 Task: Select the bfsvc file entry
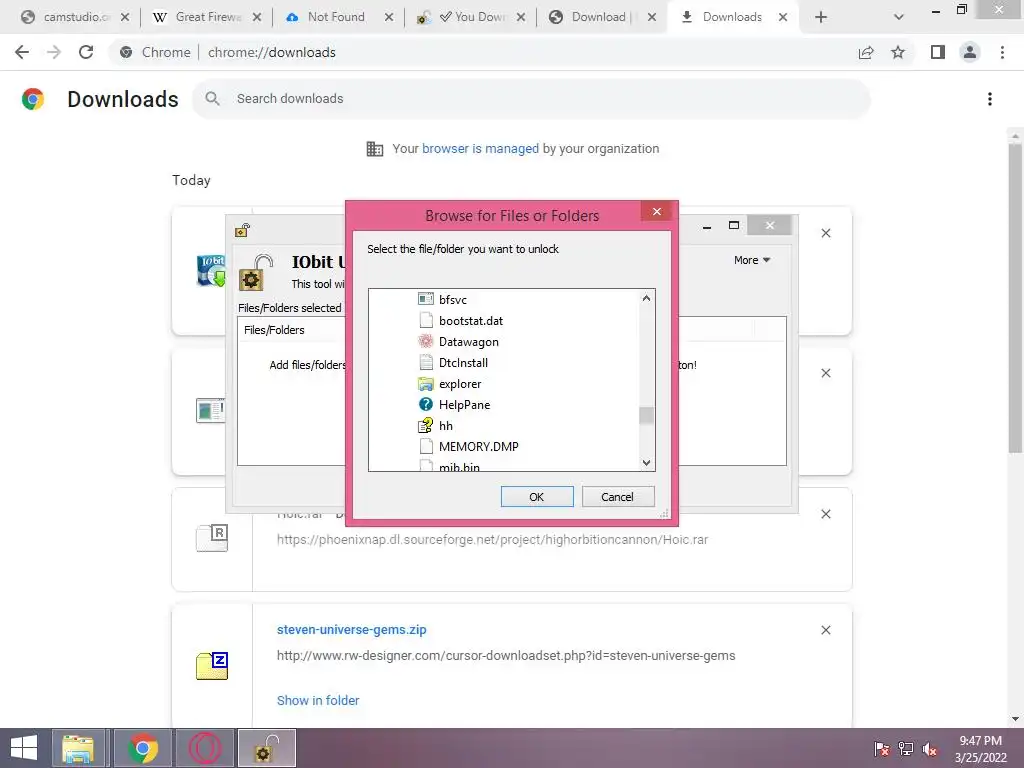[x=453, y=300]
